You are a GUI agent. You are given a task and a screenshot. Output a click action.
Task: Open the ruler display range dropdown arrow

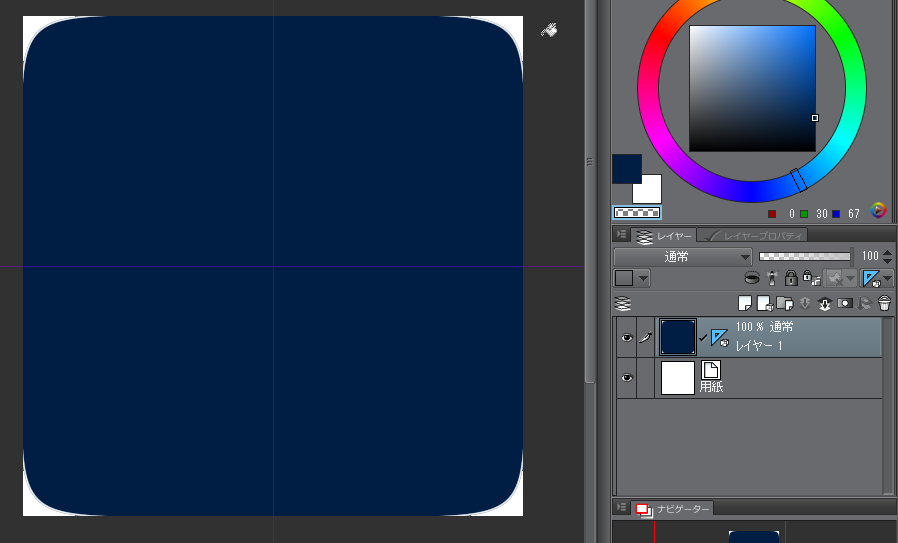pyautogui.click(x=888, y=279)
